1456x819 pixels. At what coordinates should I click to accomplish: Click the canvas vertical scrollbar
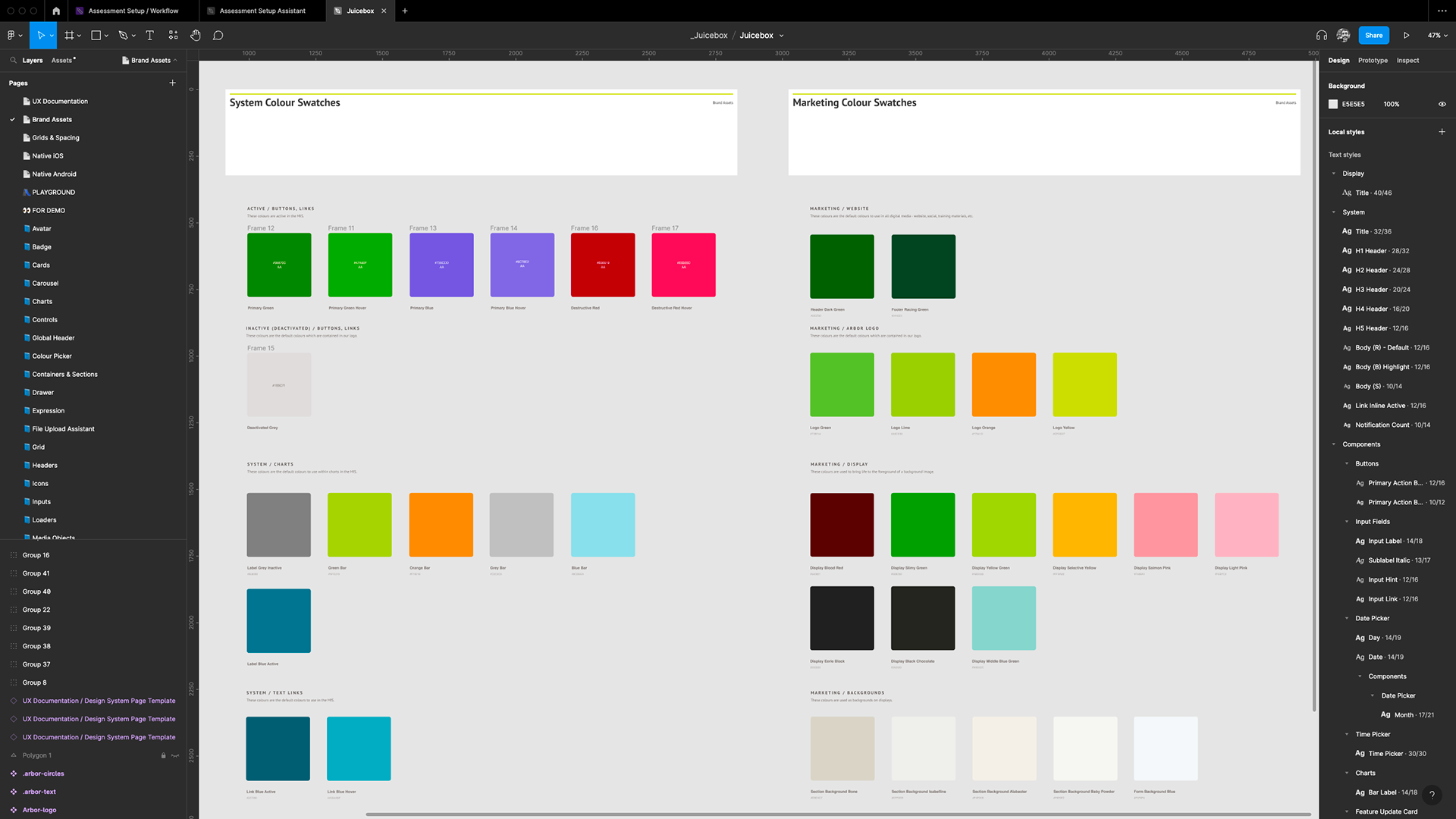1315,387
